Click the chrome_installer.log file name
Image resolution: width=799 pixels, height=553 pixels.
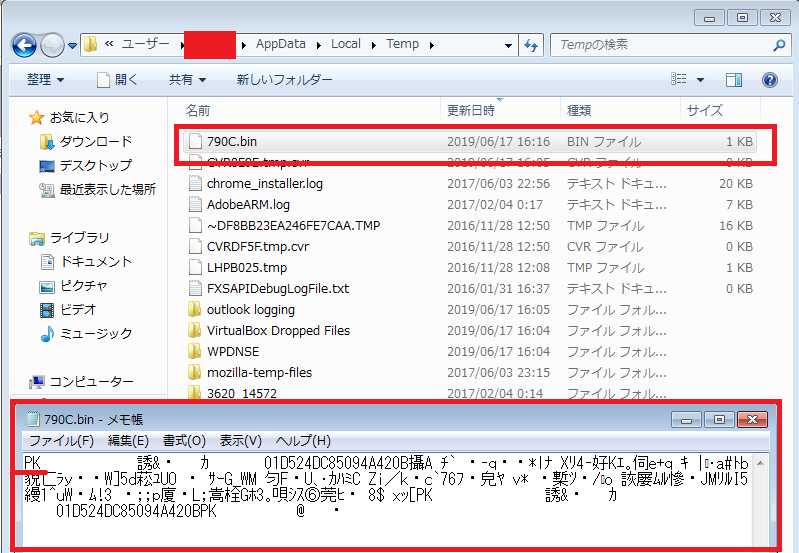click(x=264, y=183)
